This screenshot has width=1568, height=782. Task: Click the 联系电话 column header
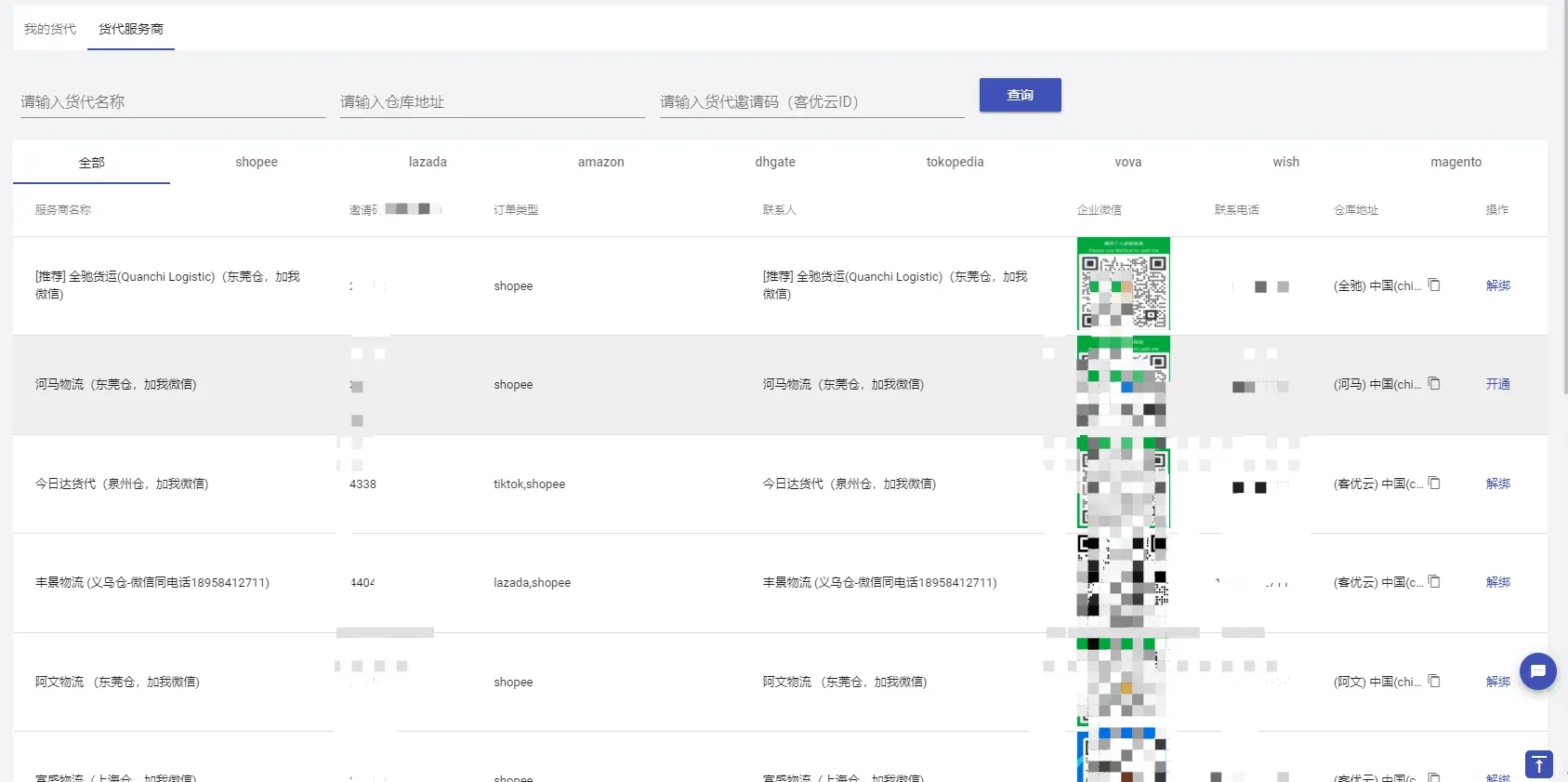click(x=1236, y=210)
